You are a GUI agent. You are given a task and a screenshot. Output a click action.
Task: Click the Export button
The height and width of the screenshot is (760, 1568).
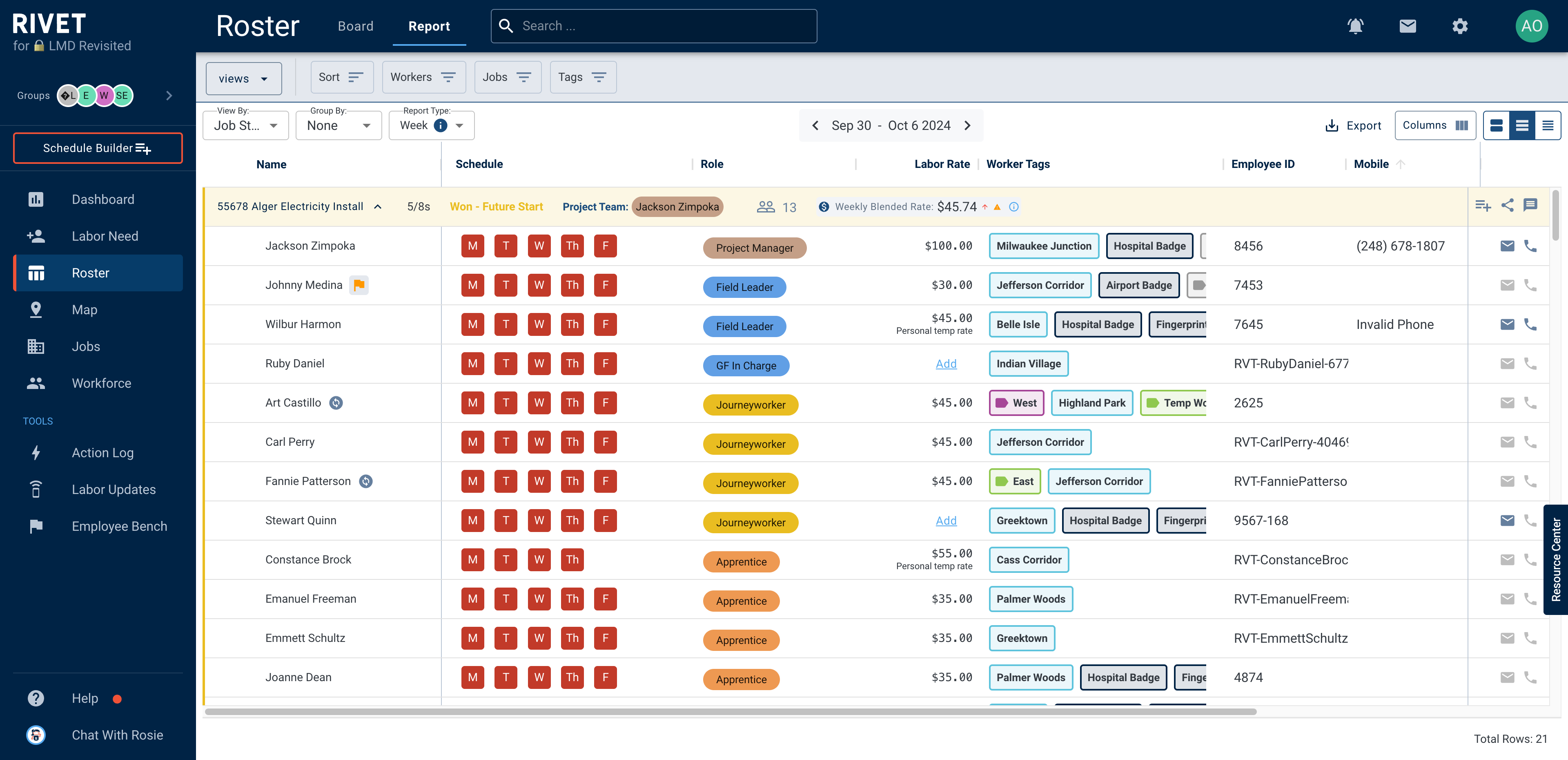(x=1353, y=125)
